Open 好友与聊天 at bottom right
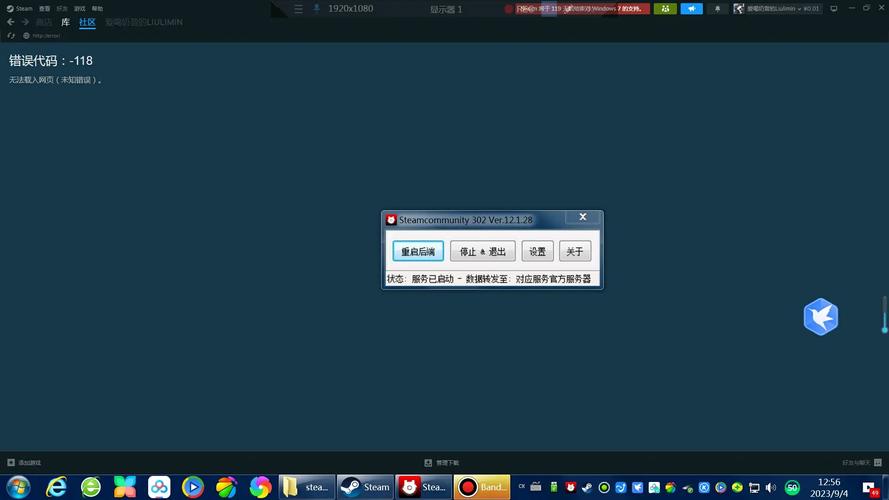 click(x=862, y=463)
